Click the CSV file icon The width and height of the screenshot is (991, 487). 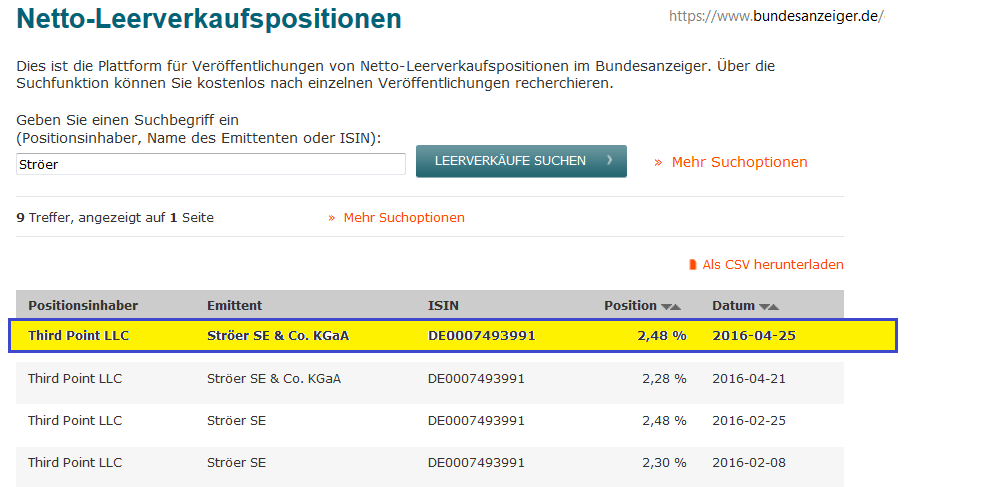(x=692, y=265)
